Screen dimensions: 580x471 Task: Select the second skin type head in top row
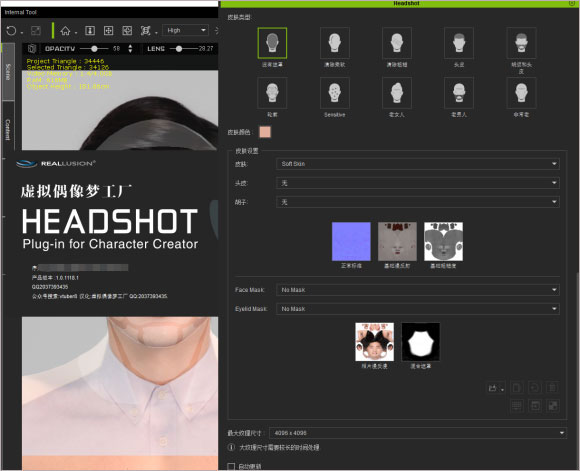(x=334, y=43)
